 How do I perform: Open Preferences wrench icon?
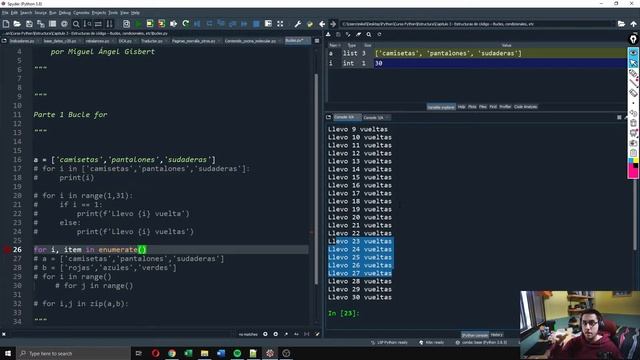pyautogui.click(x=298, y=24)
